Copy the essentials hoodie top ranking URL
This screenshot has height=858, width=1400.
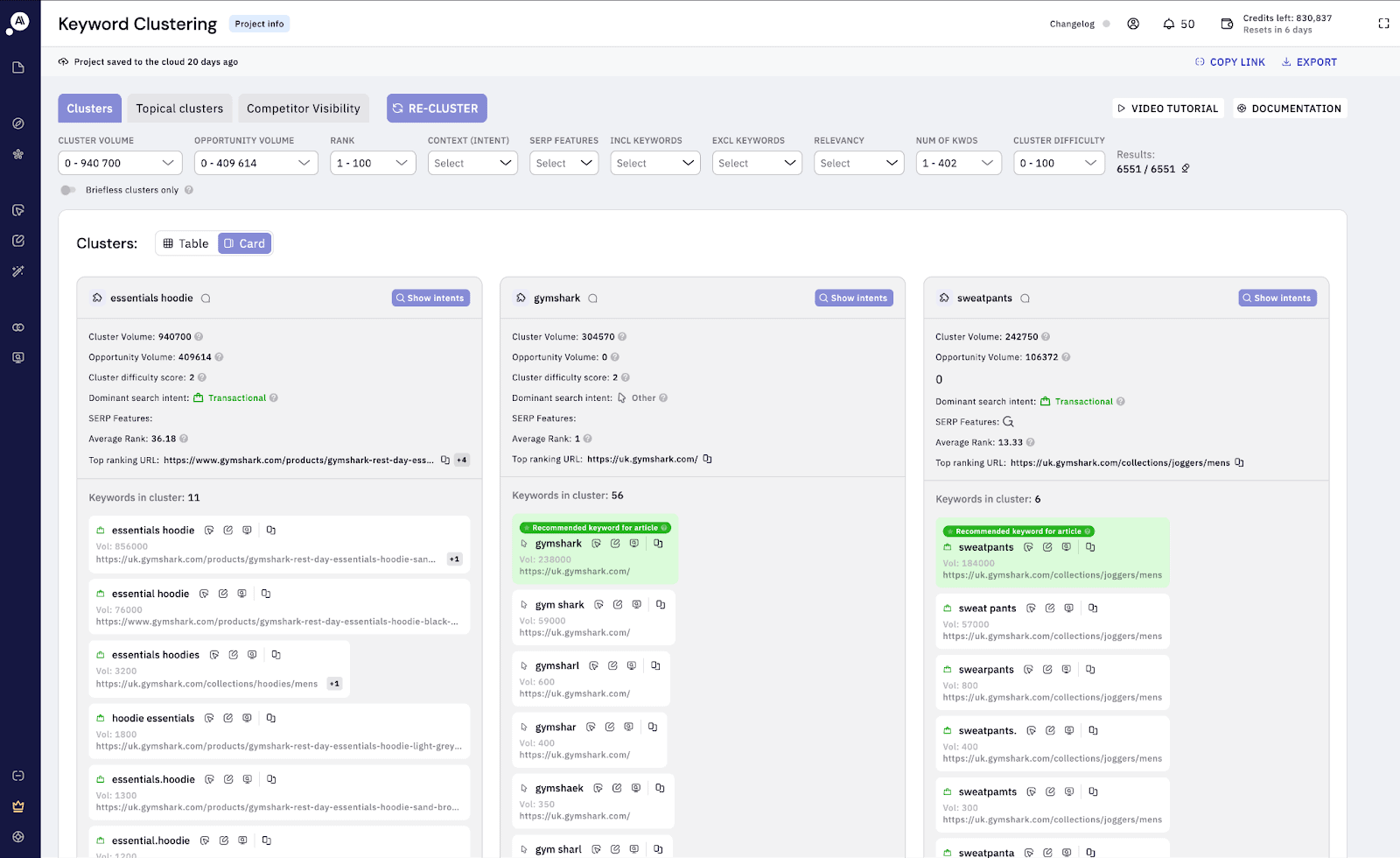pyautogui.click(x=445, y=460)
